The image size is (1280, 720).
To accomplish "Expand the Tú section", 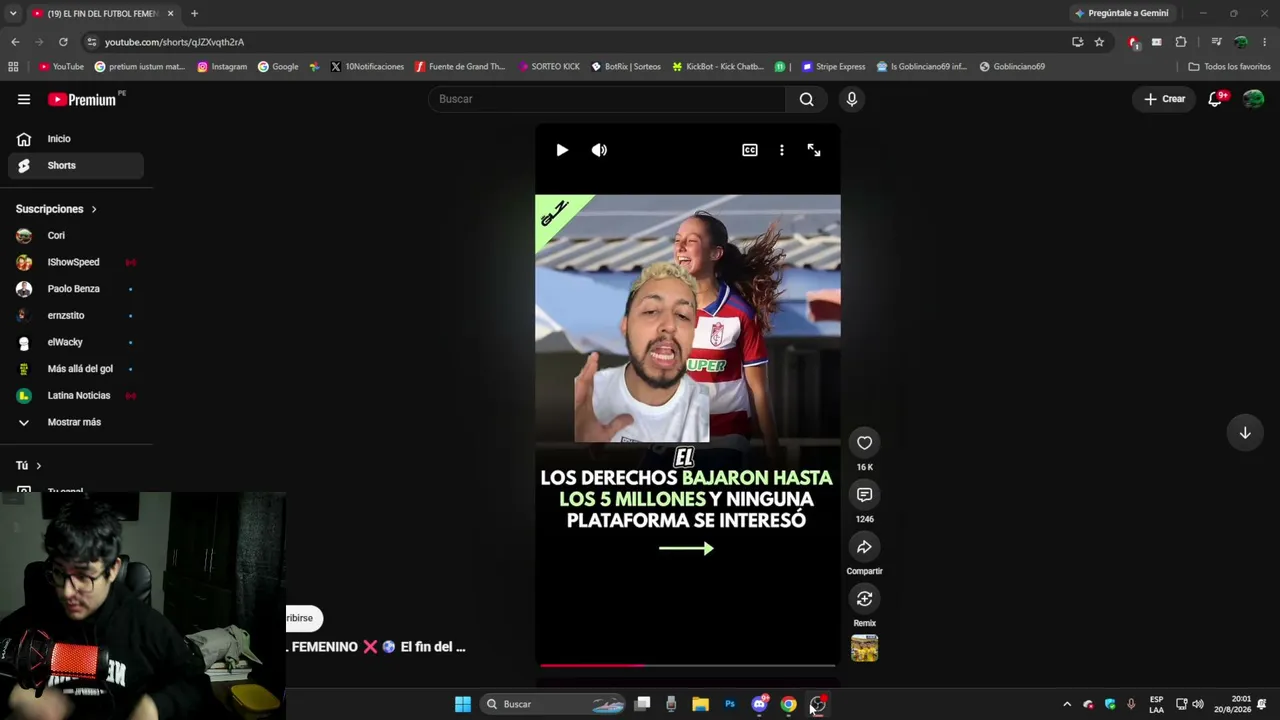I will tap(28, 466).
